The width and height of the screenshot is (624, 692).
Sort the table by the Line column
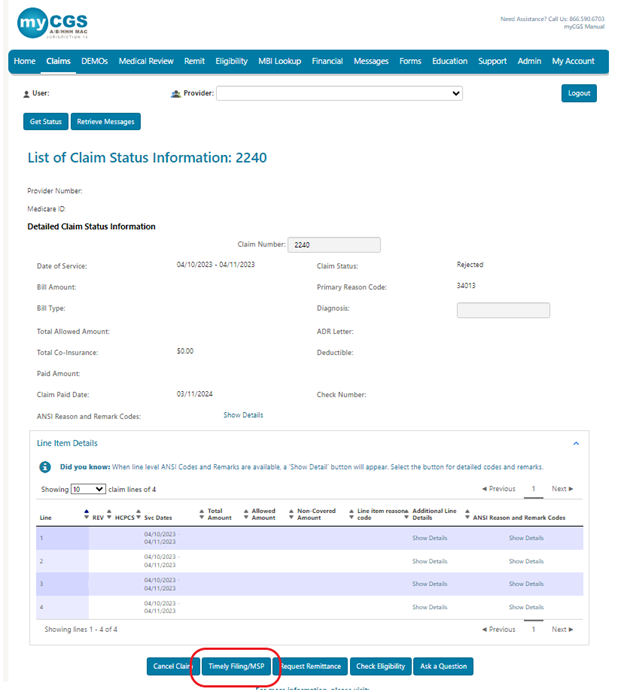click(x=86, y=513)
